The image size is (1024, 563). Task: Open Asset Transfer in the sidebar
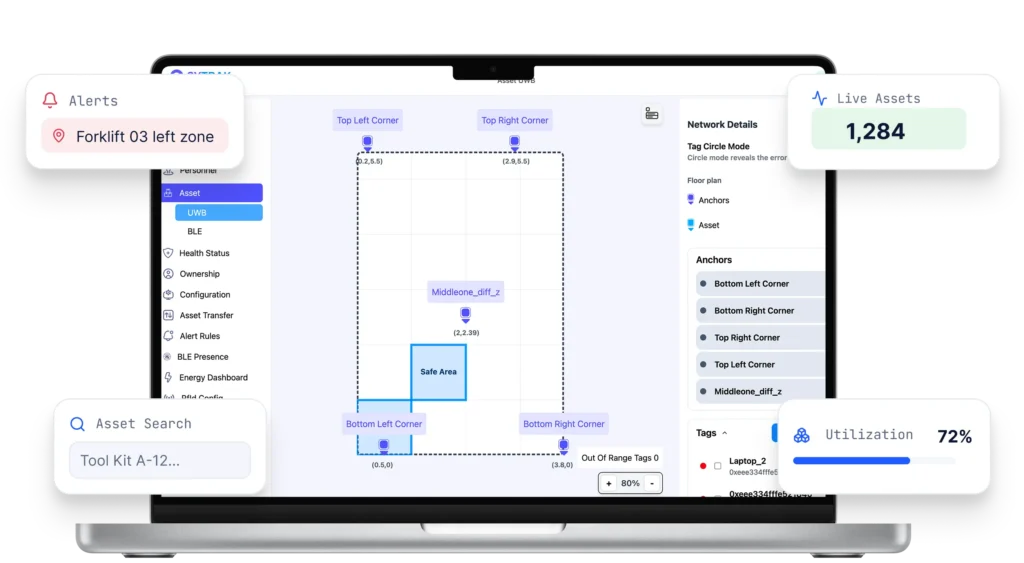(206, 315)
